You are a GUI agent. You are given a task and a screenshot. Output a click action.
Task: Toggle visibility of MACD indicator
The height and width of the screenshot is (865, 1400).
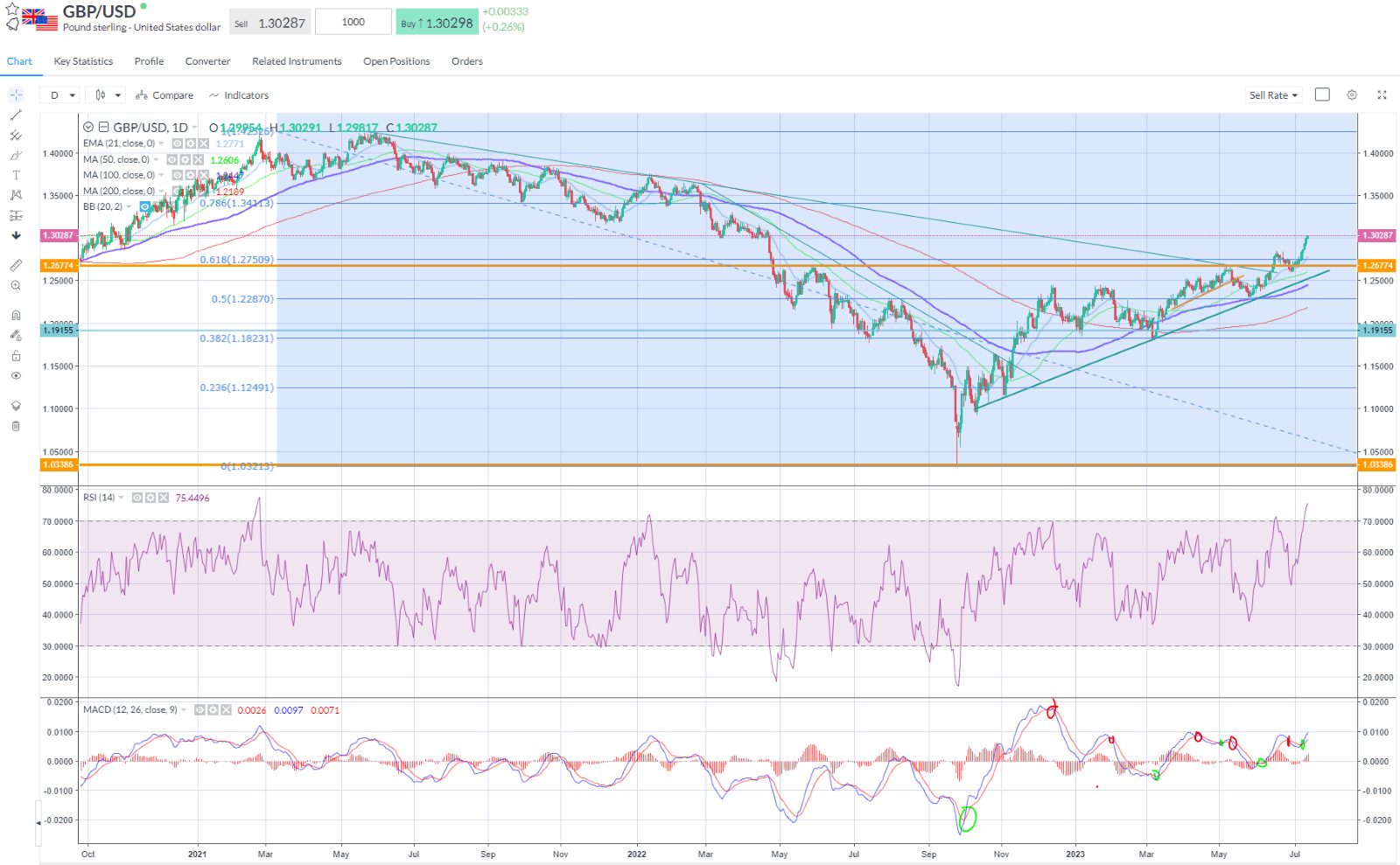200,710
